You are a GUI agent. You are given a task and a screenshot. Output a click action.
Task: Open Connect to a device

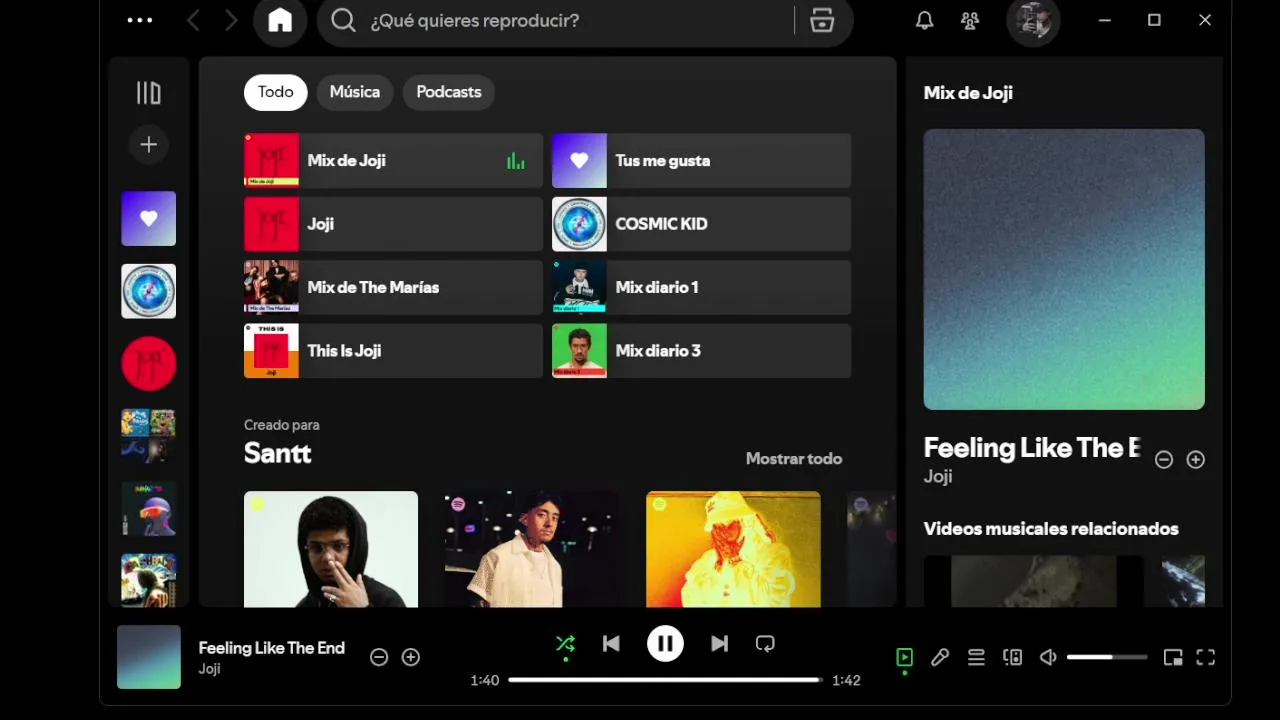[x=1012, y=657]
